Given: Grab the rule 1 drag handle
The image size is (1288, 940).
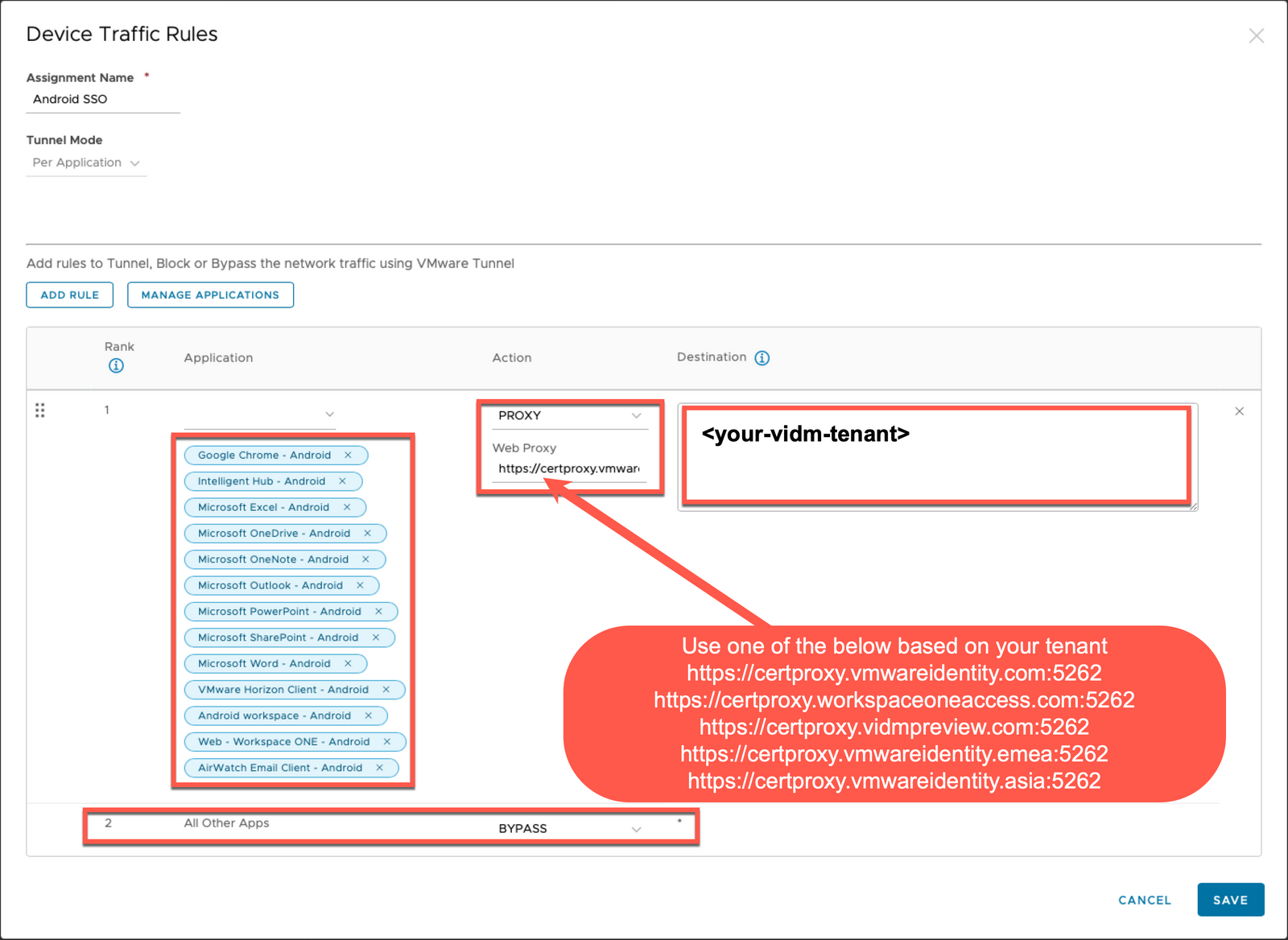Looking at the screenshot, I should 39,410.
